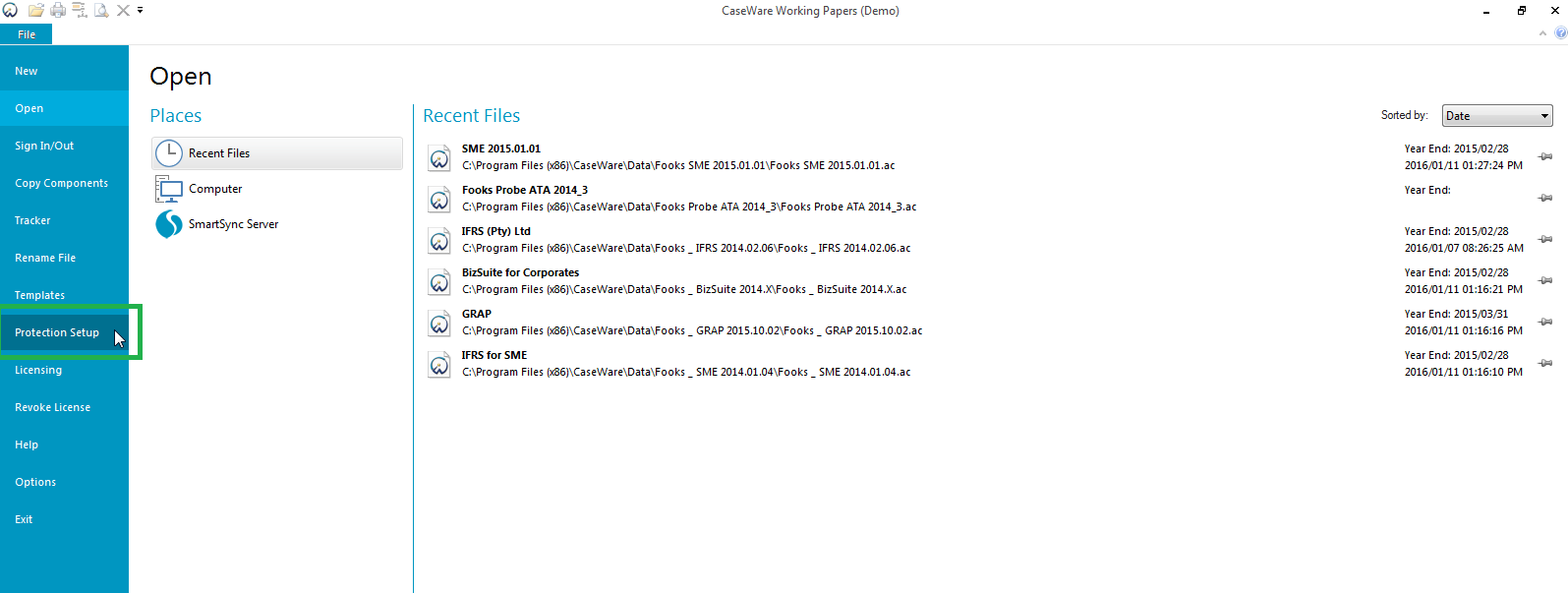This screenshot has width=1568, height=593.
Task: Click path ending Fooks SME 2015.01.01.ac
Action: coord(678,166)
